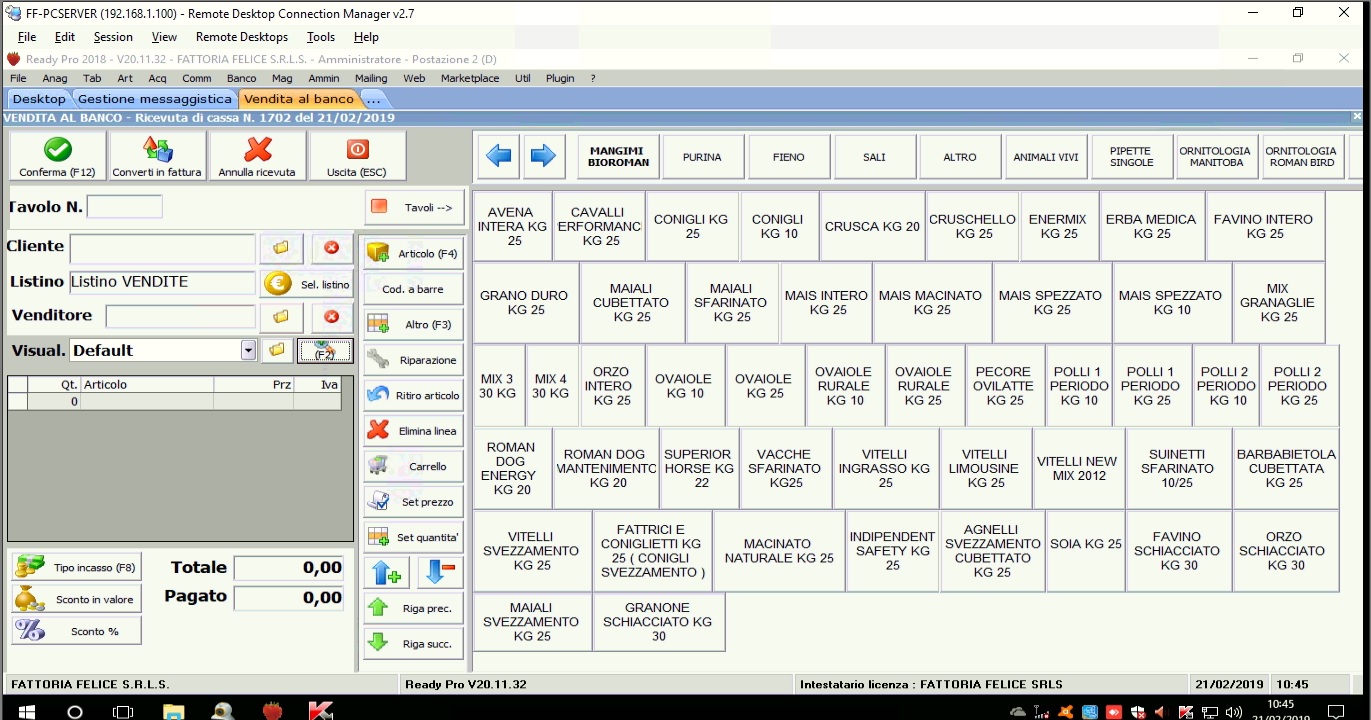The width and height of the screenshot is (1371, 720).
Task: Add VITELLI NEW MIX 2012 product
Action: coord(1078,468)
